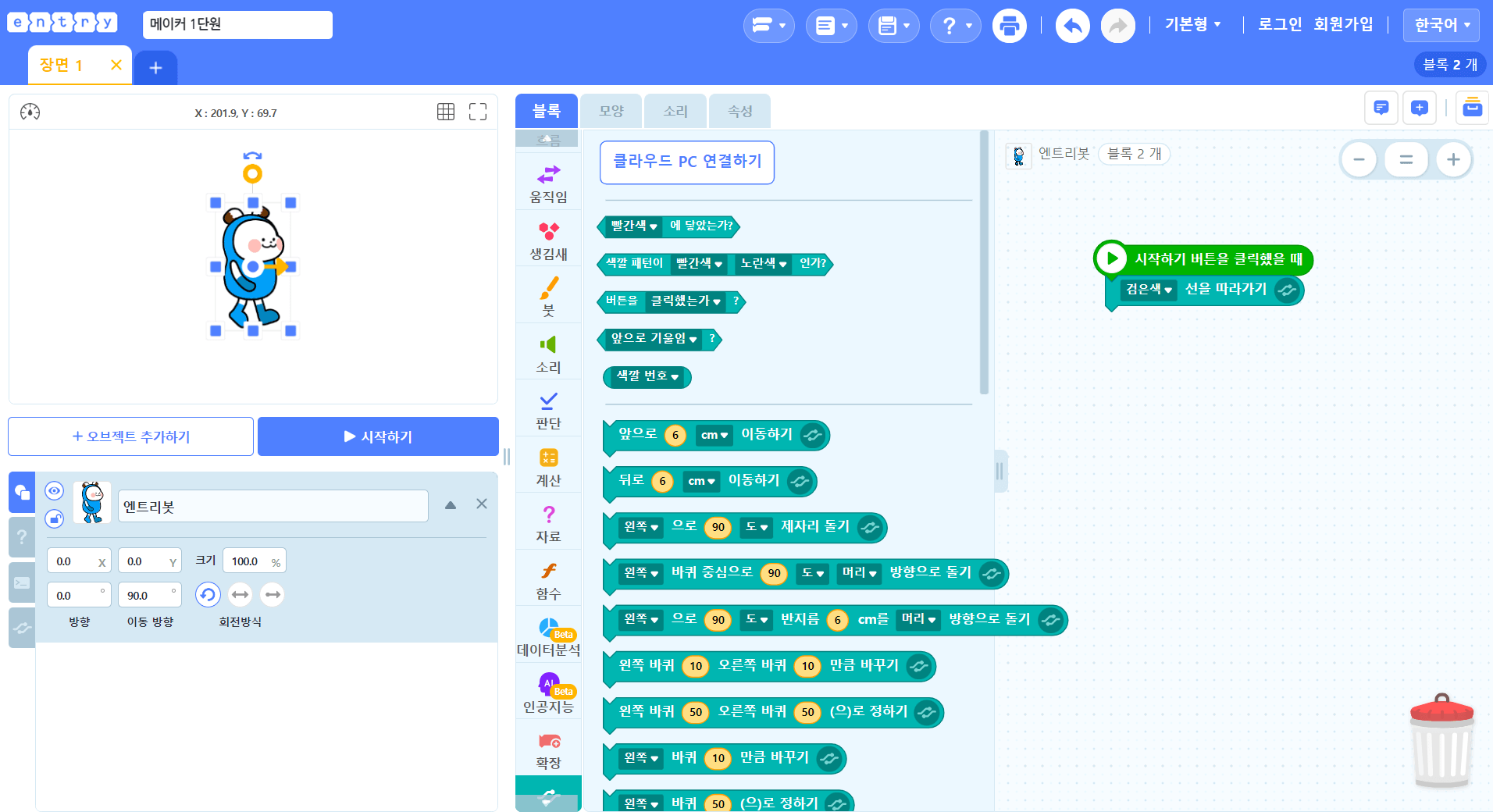
Task: Switch to the hardware side tab
Action: click(x=22, y=628)
